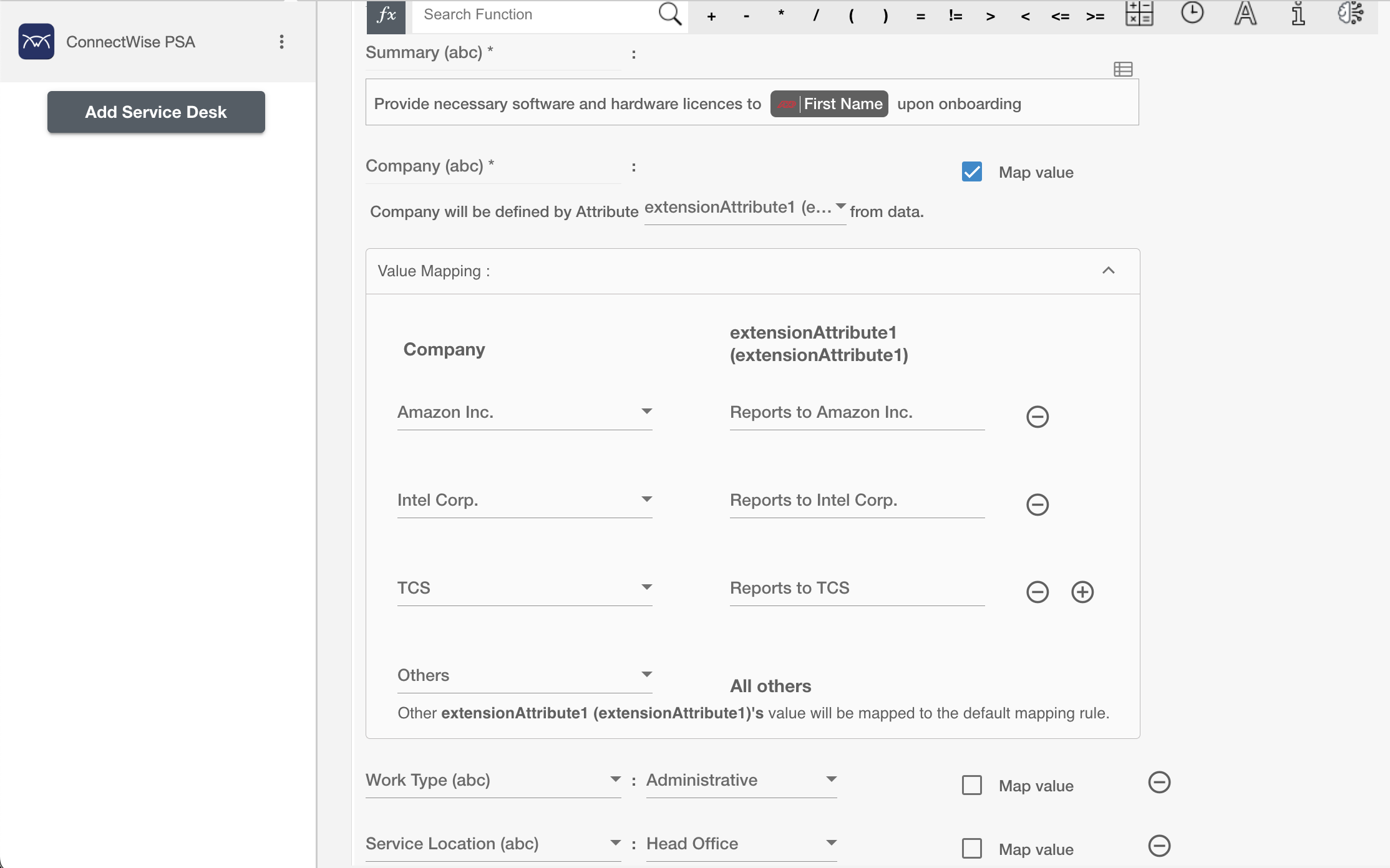Open the text functions letter A icon

point(1245,13)
